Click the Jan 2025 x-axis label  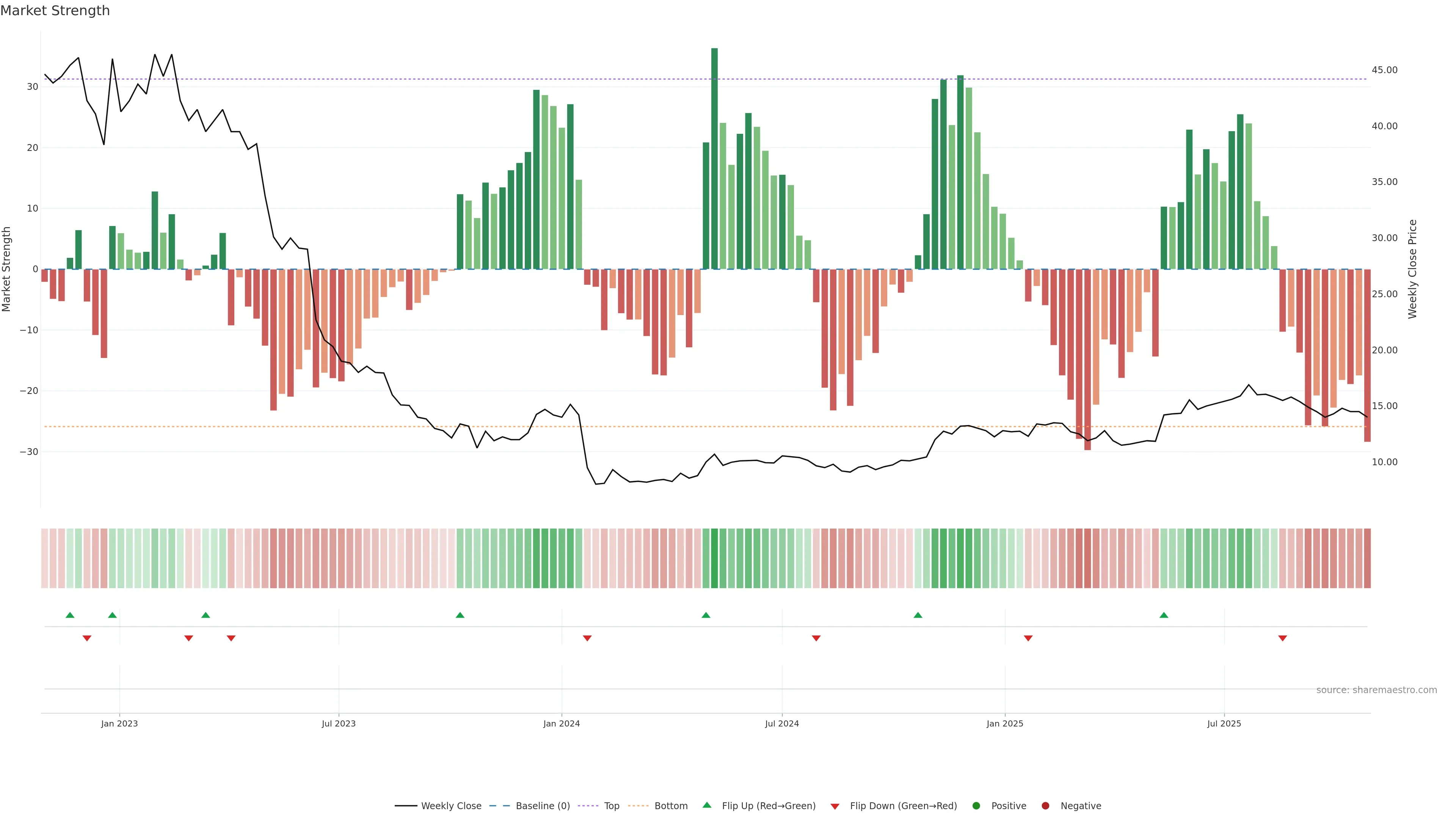coord(1005,723)
